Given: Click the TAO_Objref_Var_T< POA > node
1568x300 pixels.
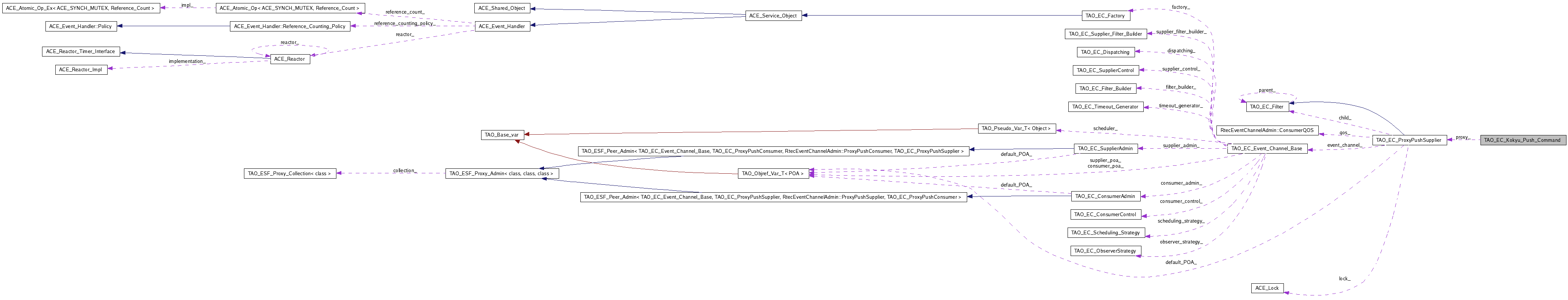Looking at the screenshot, I should coord(773,174).
